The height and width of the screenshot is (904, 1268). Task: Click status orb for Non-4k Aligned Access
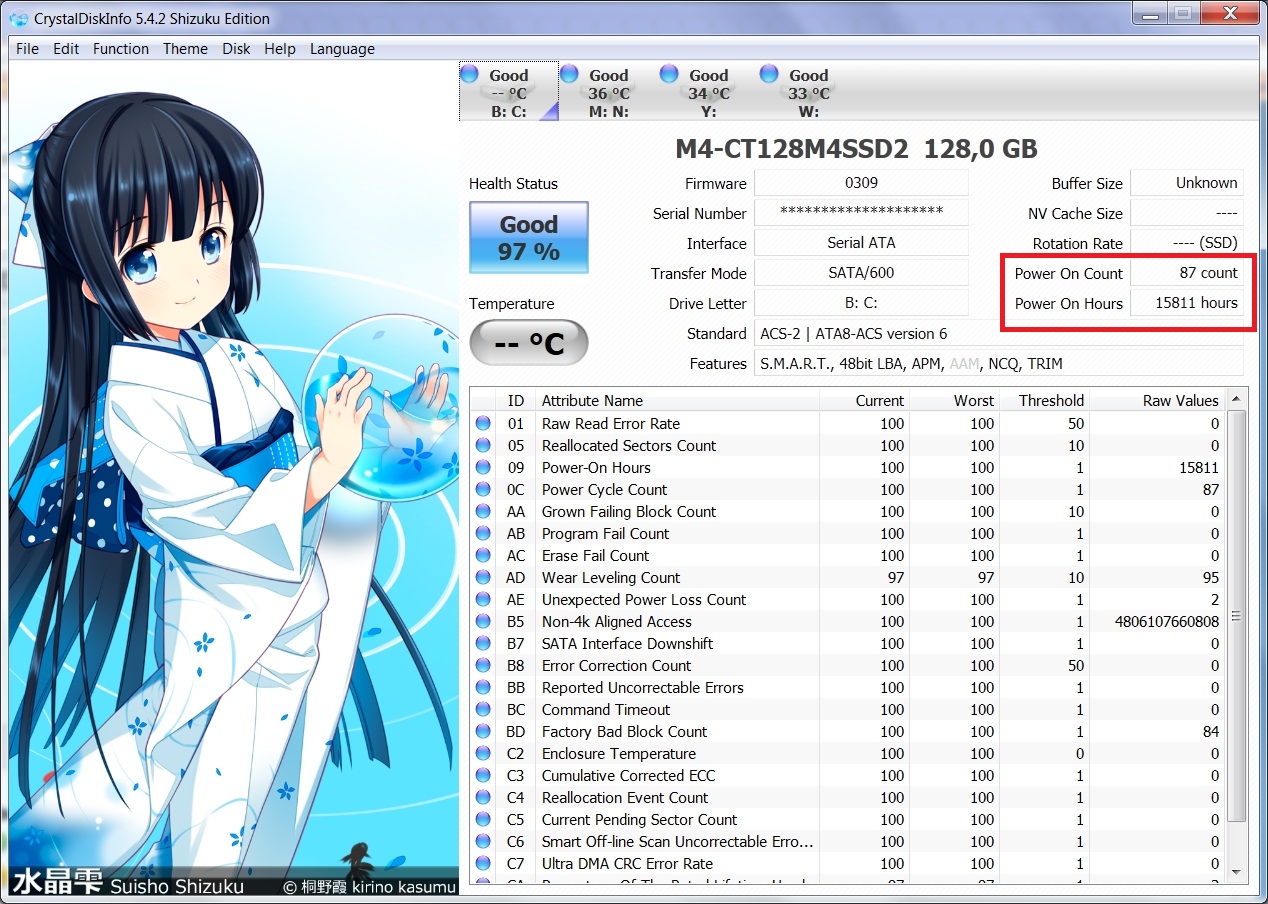click(483, 621)
